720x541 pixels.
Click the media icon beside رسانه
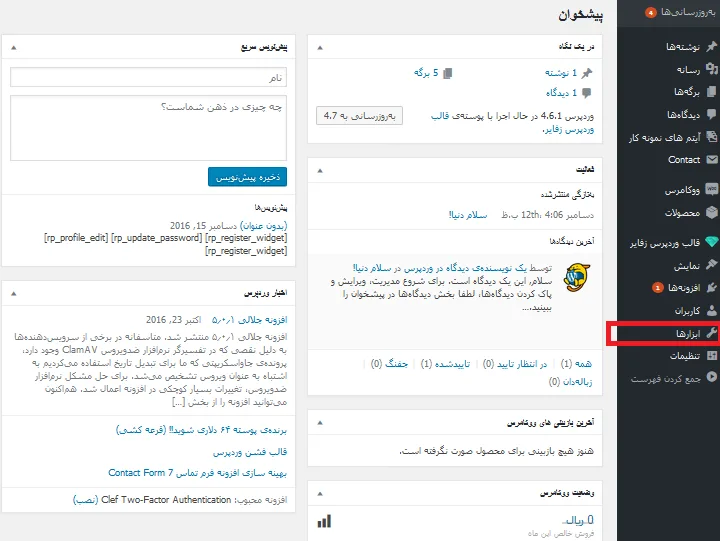711,69
